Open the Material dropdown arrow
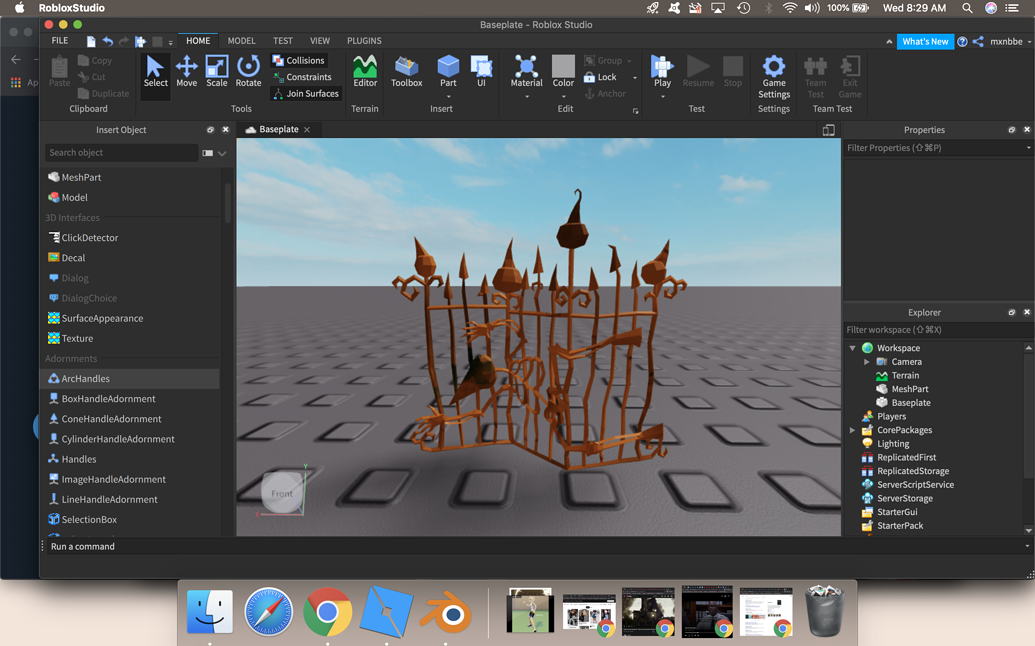This screenshot has height=646, width=1035. coord(526,96)
